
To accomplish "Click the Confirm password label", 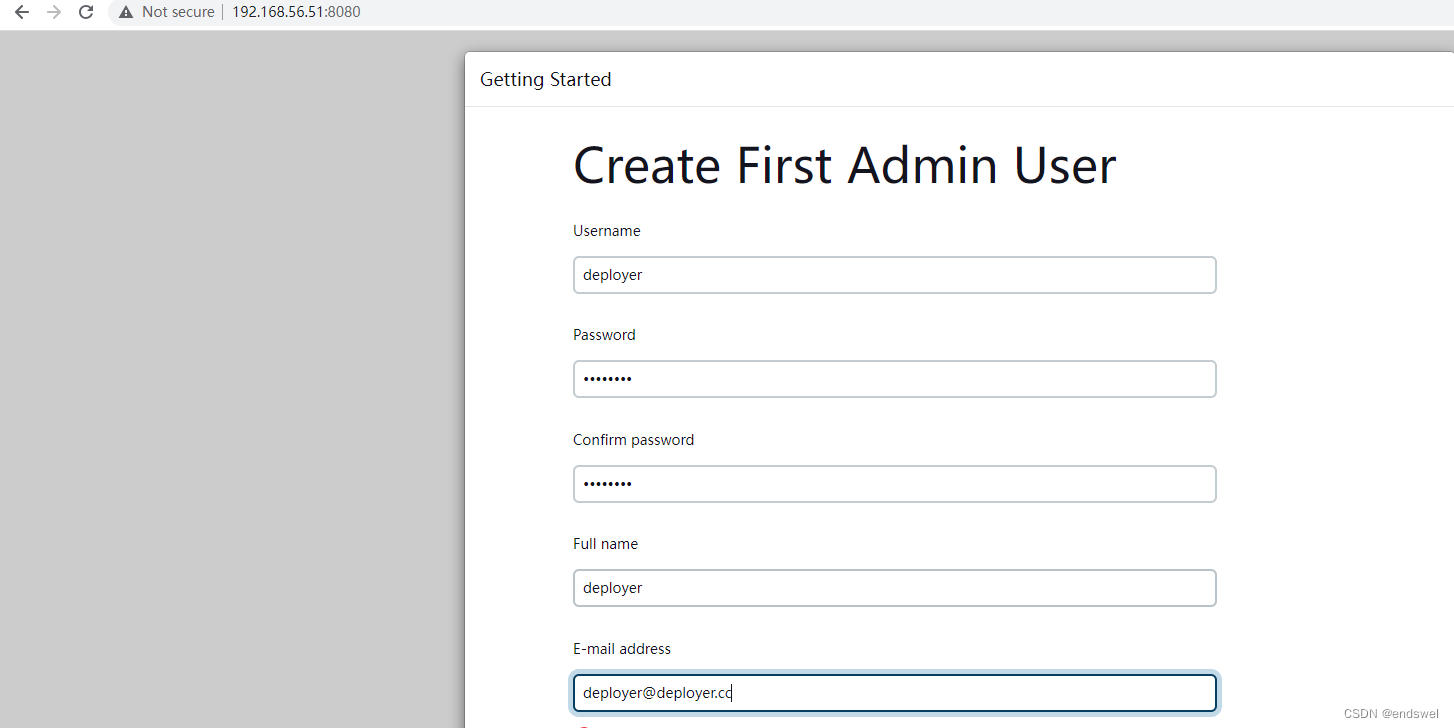I will (633, 440).
